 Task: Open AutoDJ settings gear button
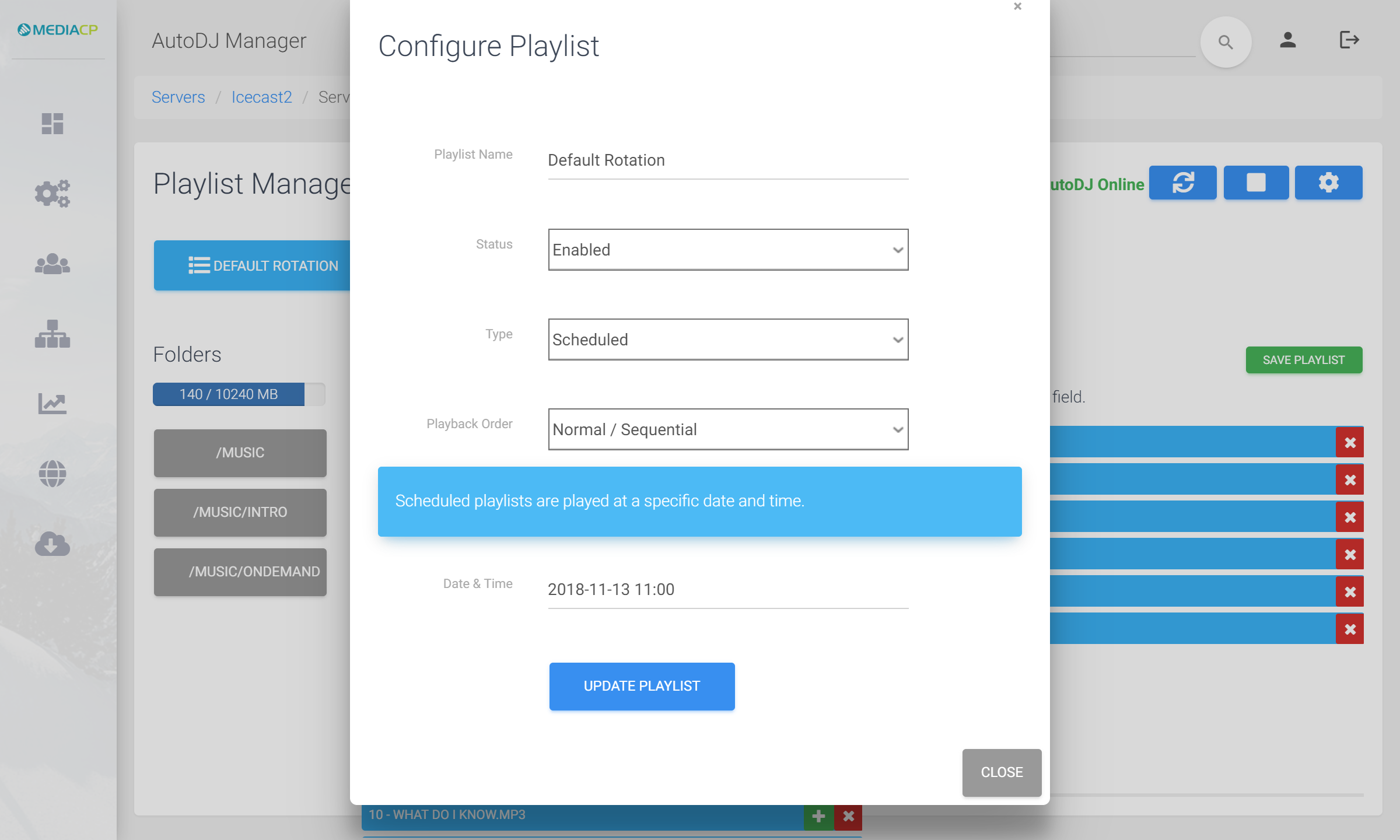point(1328,183)
